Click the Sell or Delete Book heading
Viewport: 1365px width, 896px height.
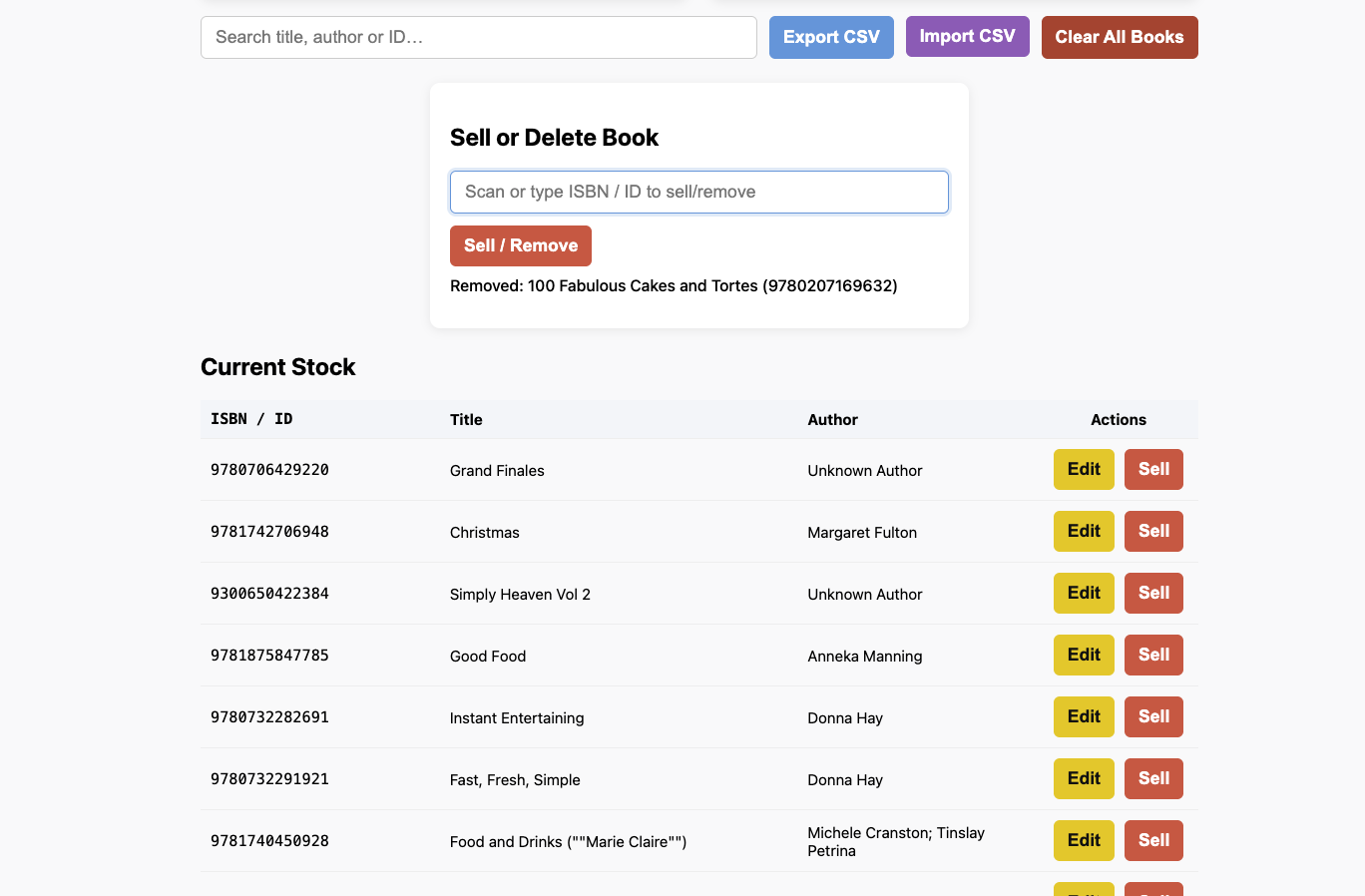[x=554, y=138]
